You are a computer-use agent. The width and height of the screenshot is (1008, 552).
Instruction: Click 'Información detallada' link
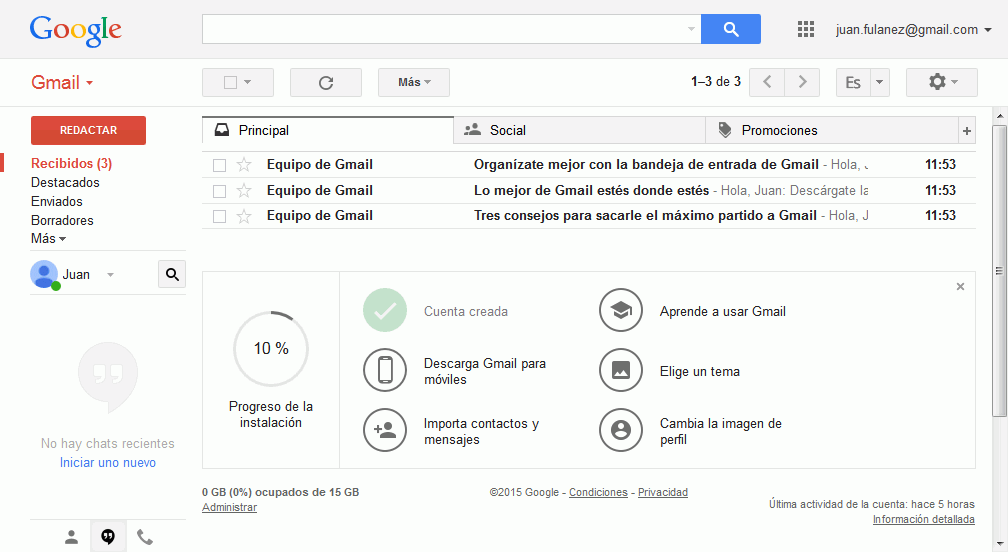[x=923, y=519]
